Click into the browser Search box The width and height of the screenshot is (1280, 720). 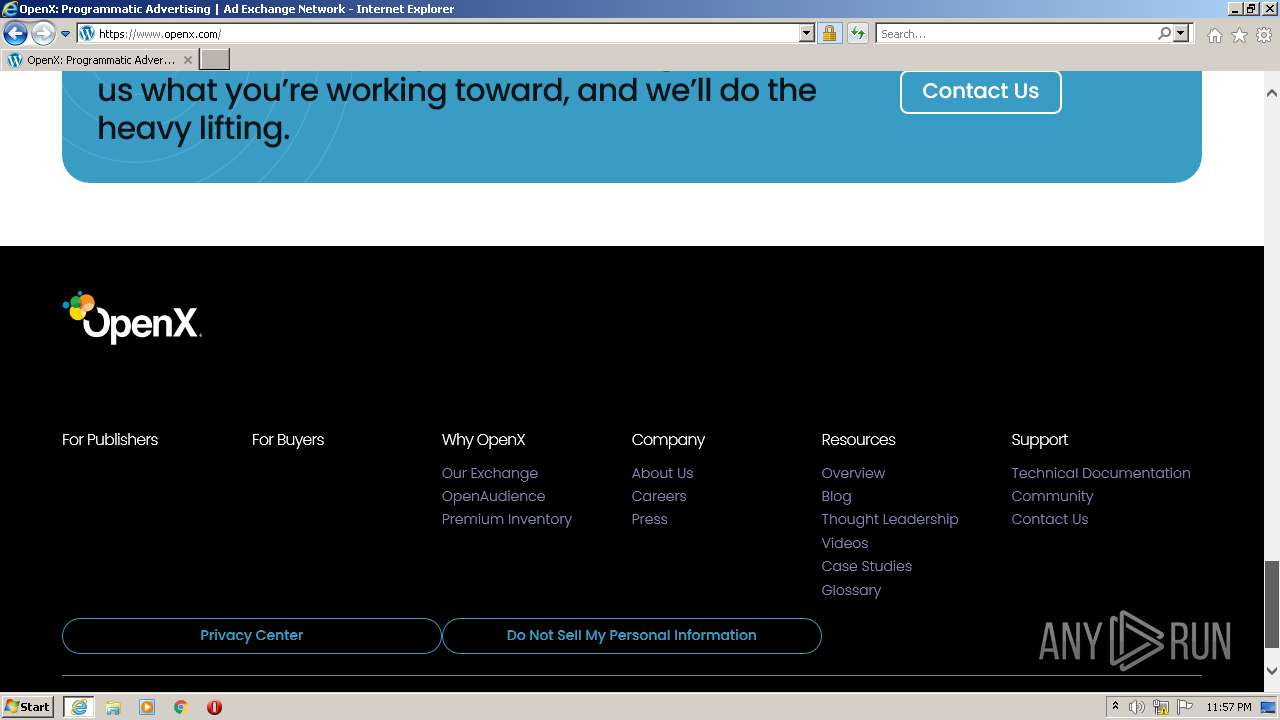pos(1015,34)
